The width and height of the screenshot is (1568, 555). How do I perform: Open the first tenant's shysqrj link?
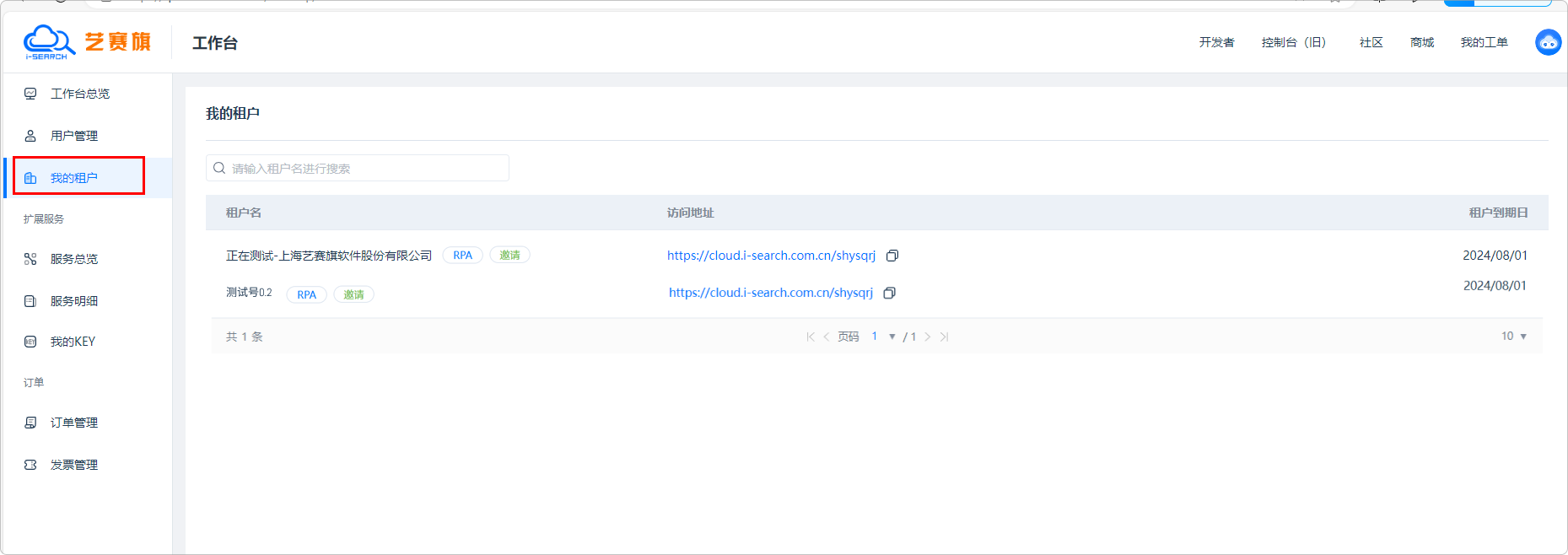pos(771,256)
